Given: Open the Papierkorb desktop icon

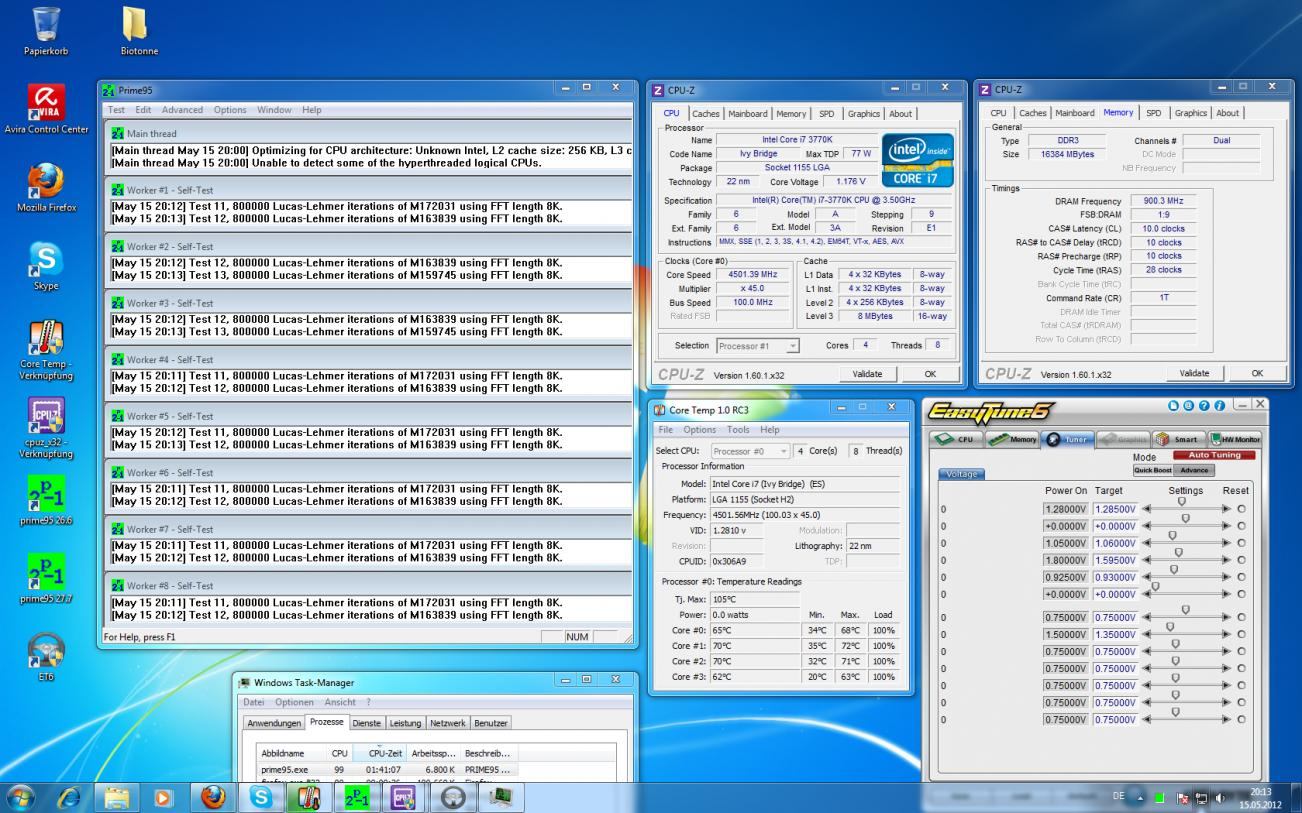Looking at the screenshot, I should pyautogui.click(x=46, y=30).
